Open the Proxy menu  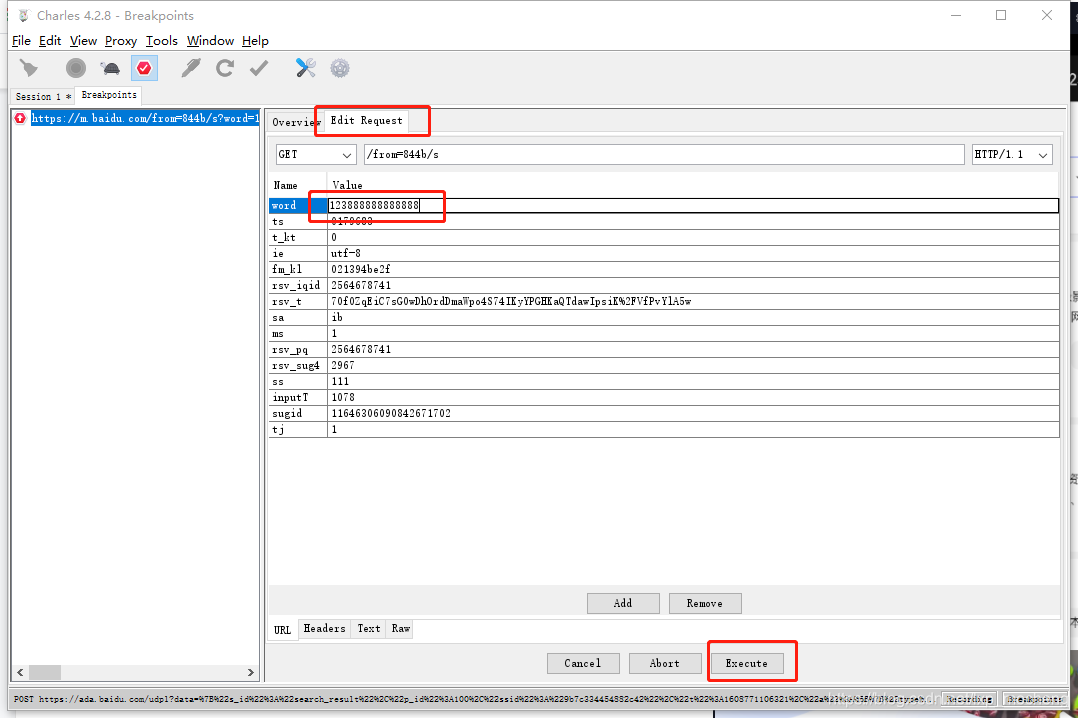coord(121,41)
